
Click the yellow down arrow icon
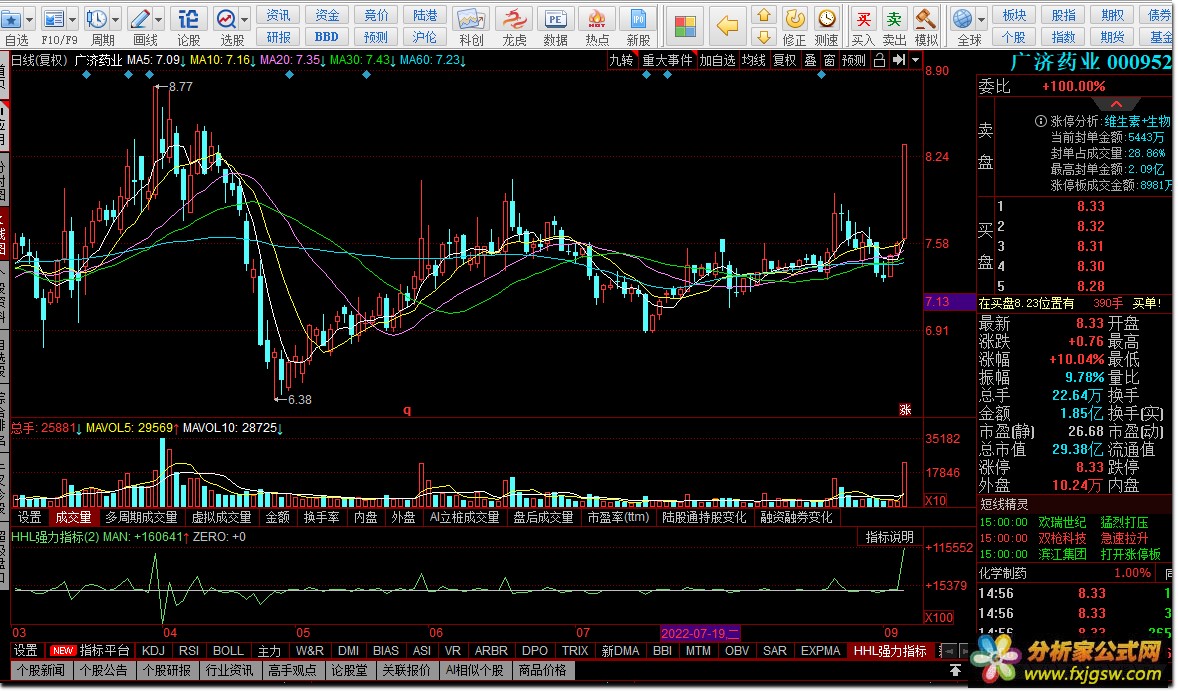coord(764,36)
